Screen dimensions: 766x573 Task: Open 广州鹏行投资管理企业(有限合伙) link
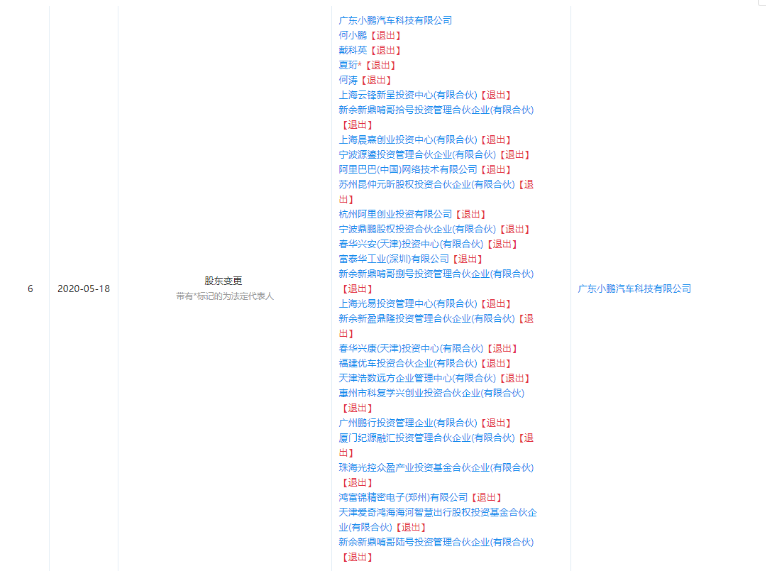pyautogui.click(x=408, y=423)
